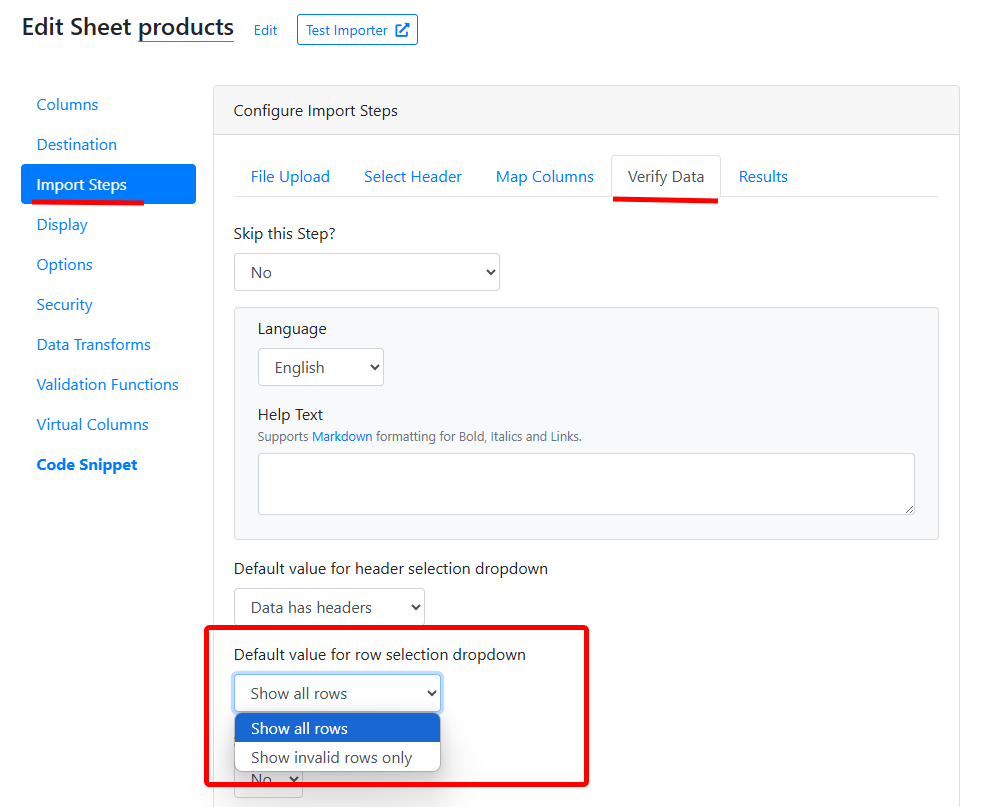Screen dimensions: 983x807
Task: Toggle the row selection dropdown showing Show all rows
Action: point(338,694)
